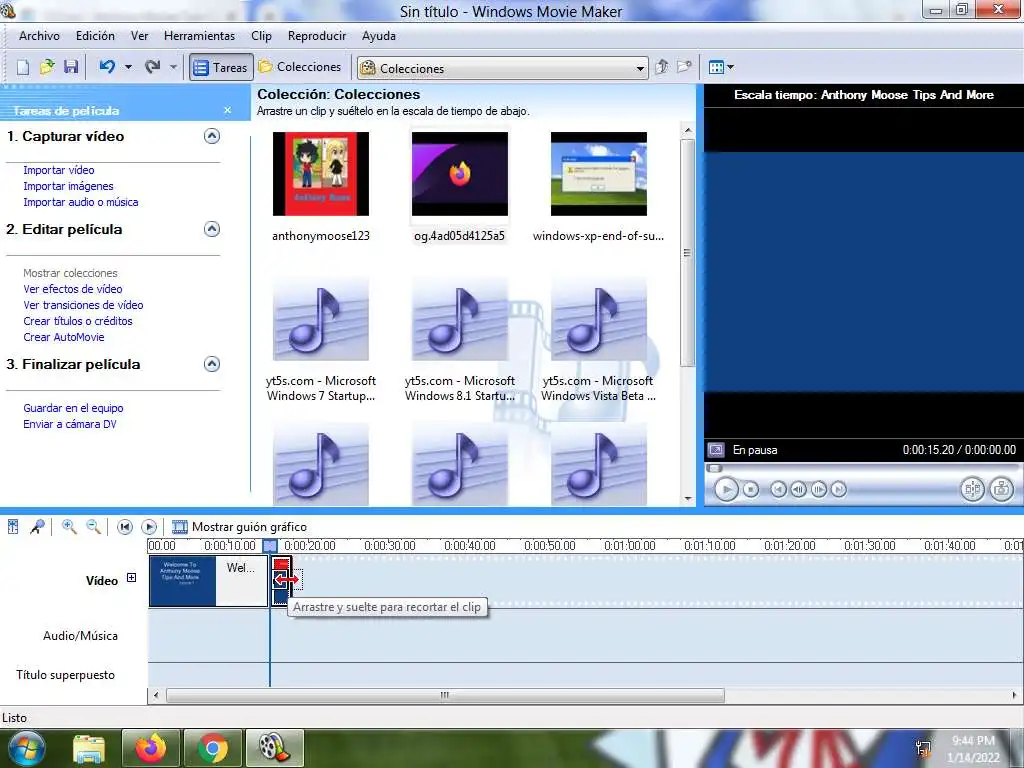Zoom in the timeline magnifier icon

(69, 526)
